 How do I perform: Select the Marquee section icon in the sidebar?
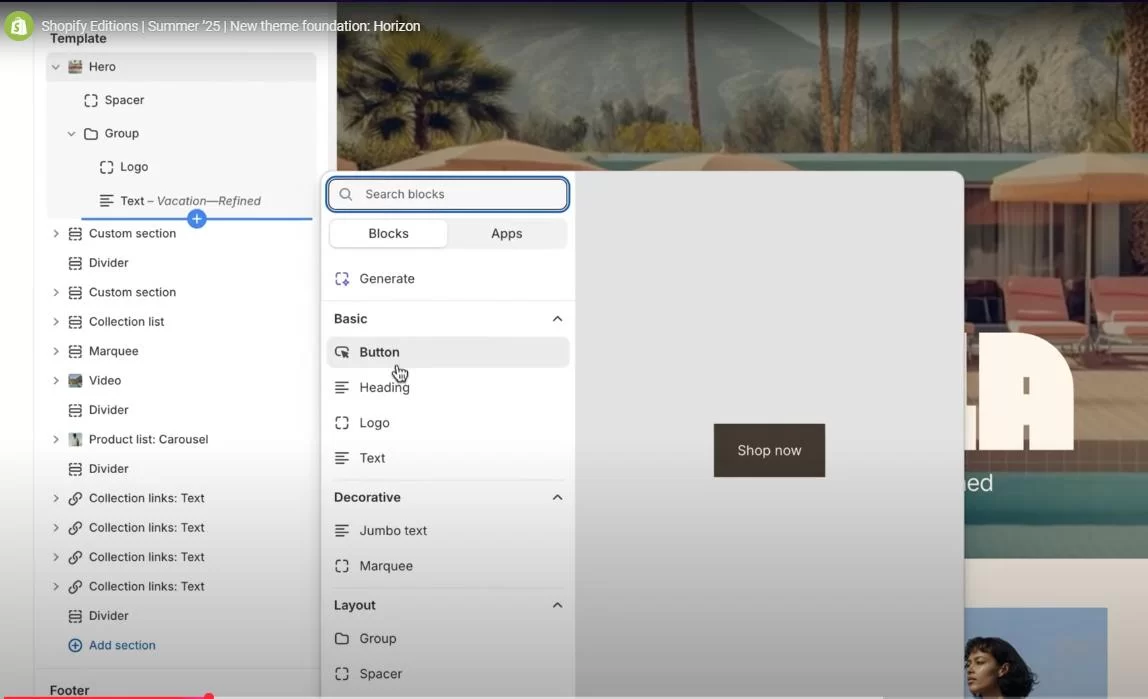tap(75, 351)
